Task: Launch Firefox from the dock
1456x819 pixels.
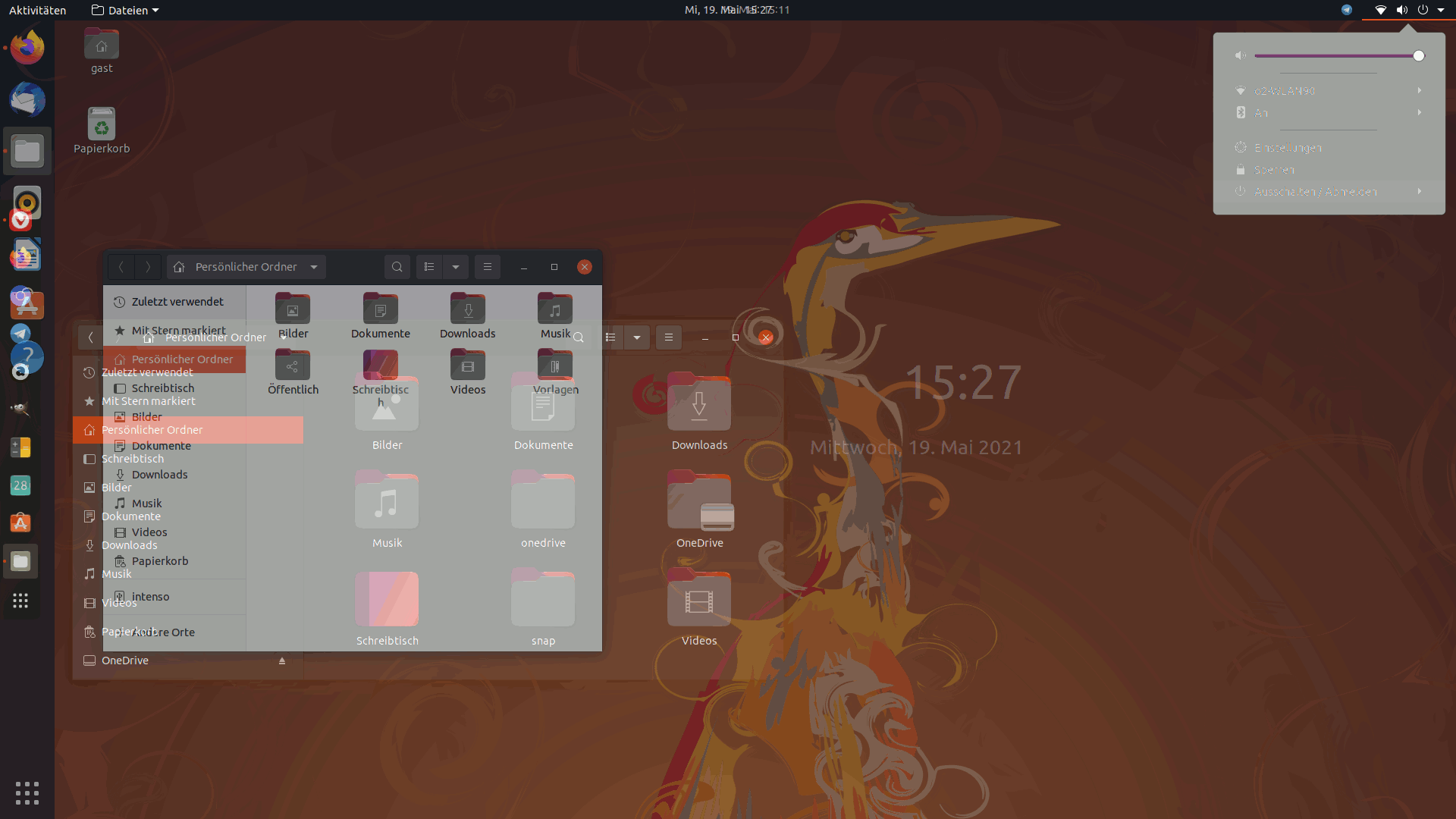Action: [27, 47]
